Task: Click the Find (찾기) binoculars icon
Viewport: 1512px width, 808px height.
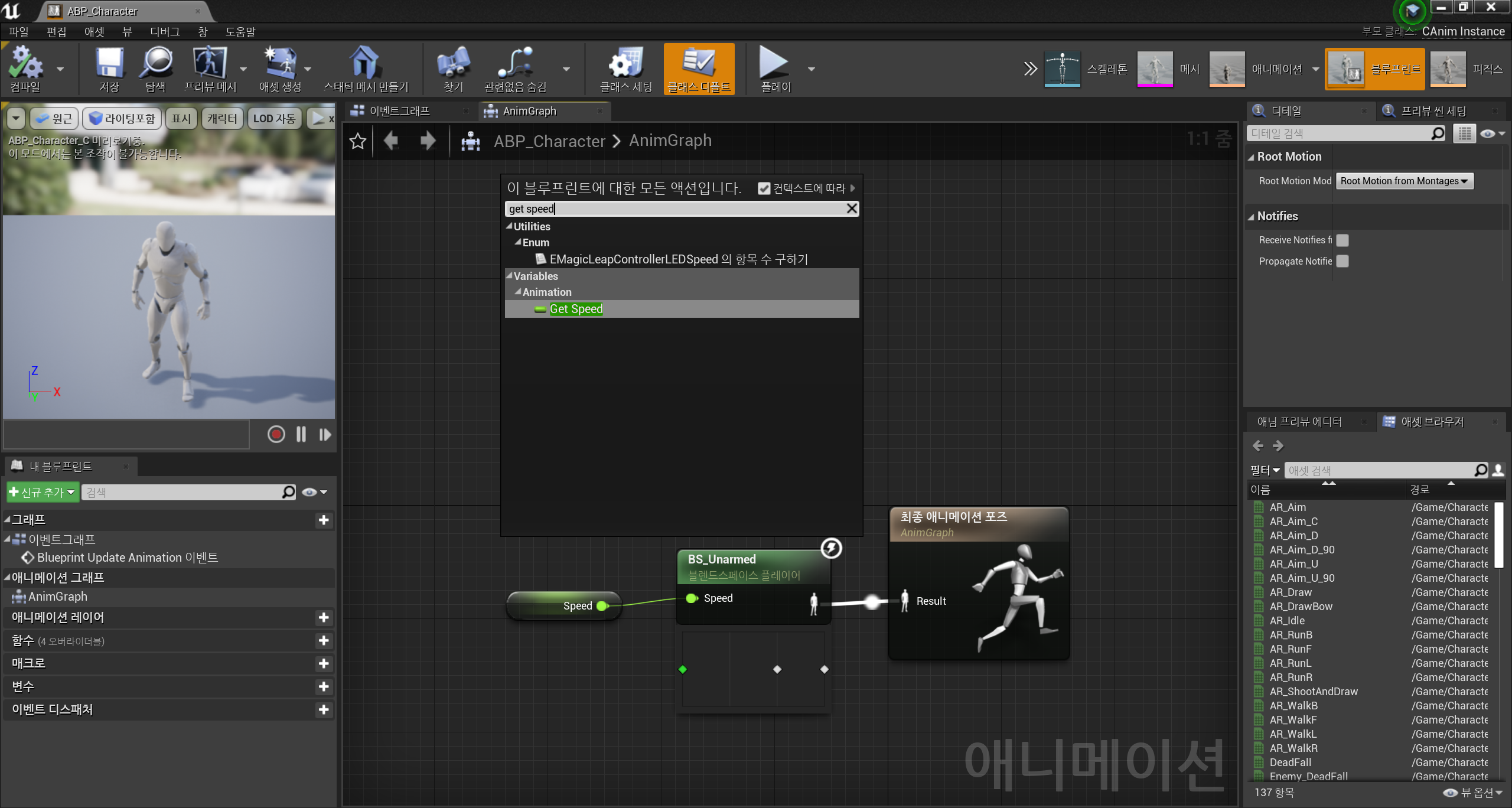Action: pyautogui.click(x=453, y=63)
